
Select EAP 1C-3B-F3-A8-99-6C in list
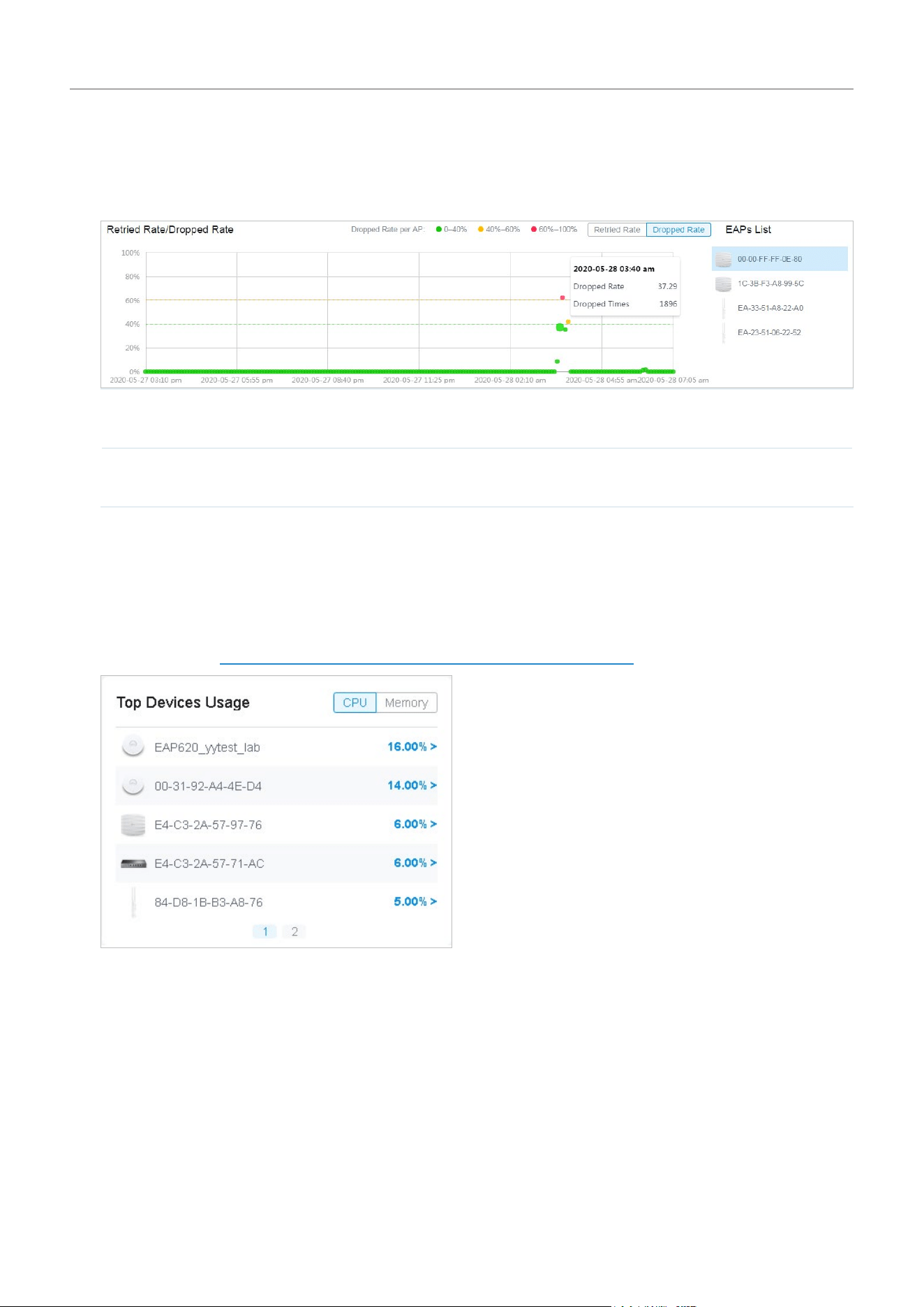(x=780, y=283)
